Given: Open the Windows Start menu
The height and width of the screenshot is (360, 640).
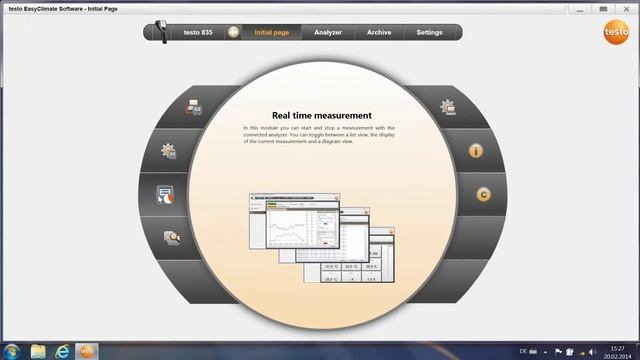Looking at the screenshot, I should point(11,351).
